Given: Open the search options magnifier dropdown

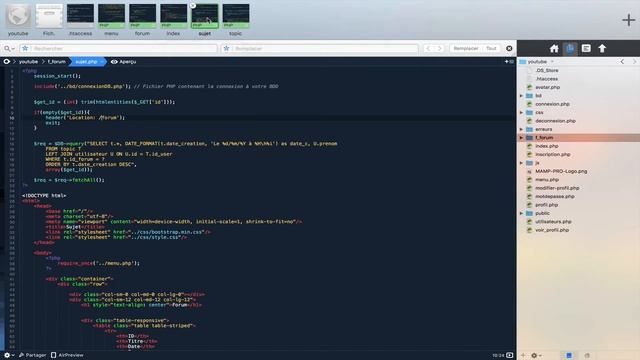Looking at the screenshot, I should click(9, 49).
